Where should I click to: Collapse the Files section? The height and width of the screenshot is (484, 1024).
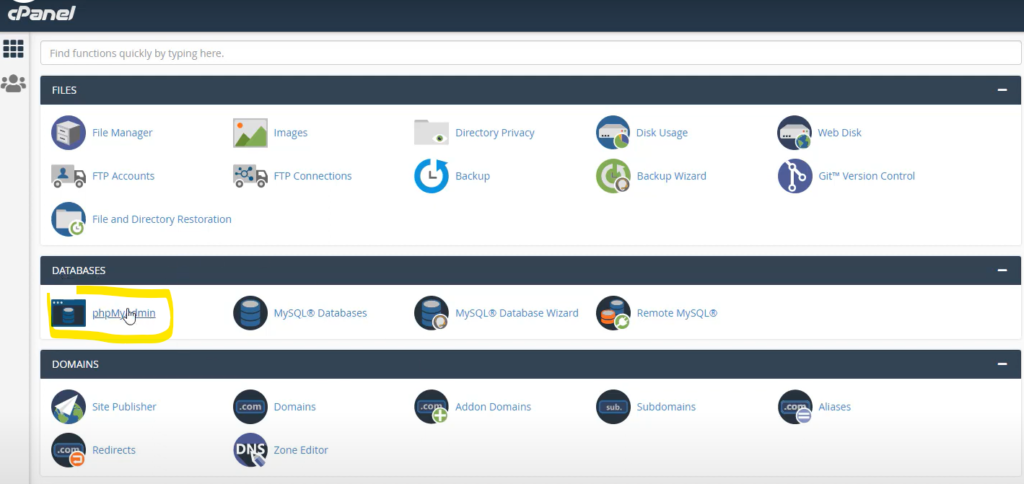coord(1002,90)
